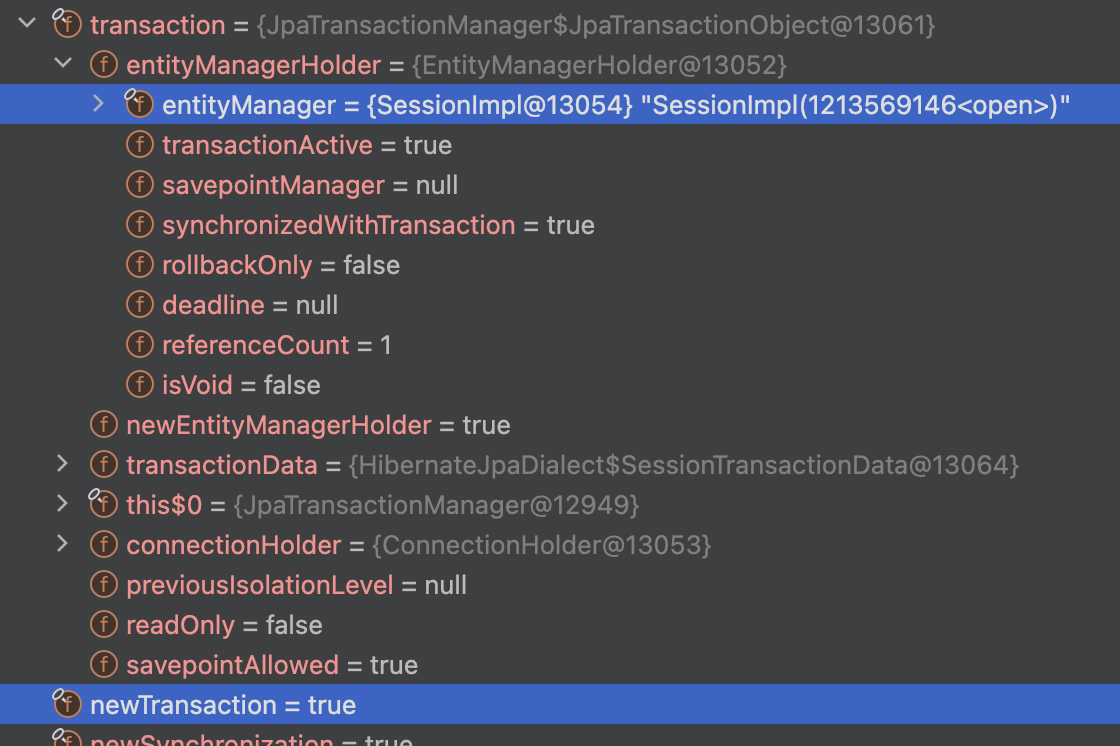
Task: Click the field icon next to isVoid
Action: [139, 385]
